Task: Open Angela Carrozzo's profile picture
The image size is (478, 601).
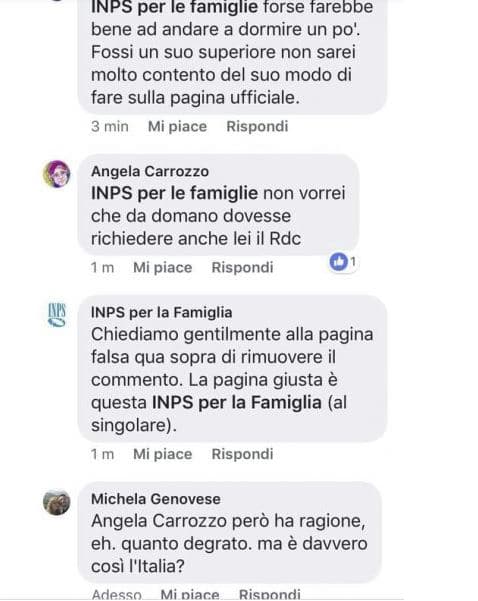Action: pos(57,174)
